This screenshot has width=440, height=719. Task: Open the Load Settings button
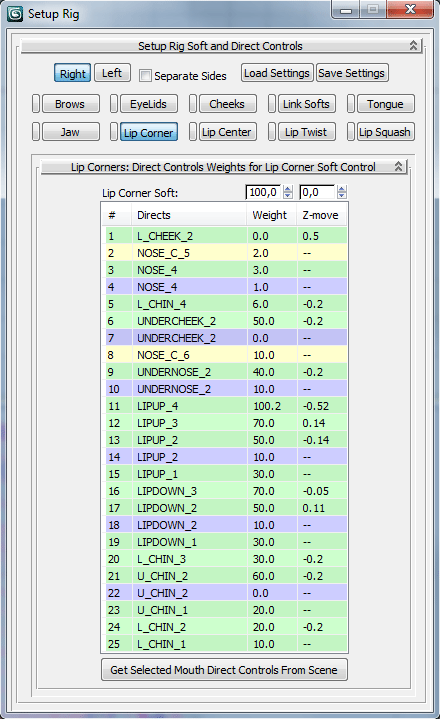click(277, 73)
